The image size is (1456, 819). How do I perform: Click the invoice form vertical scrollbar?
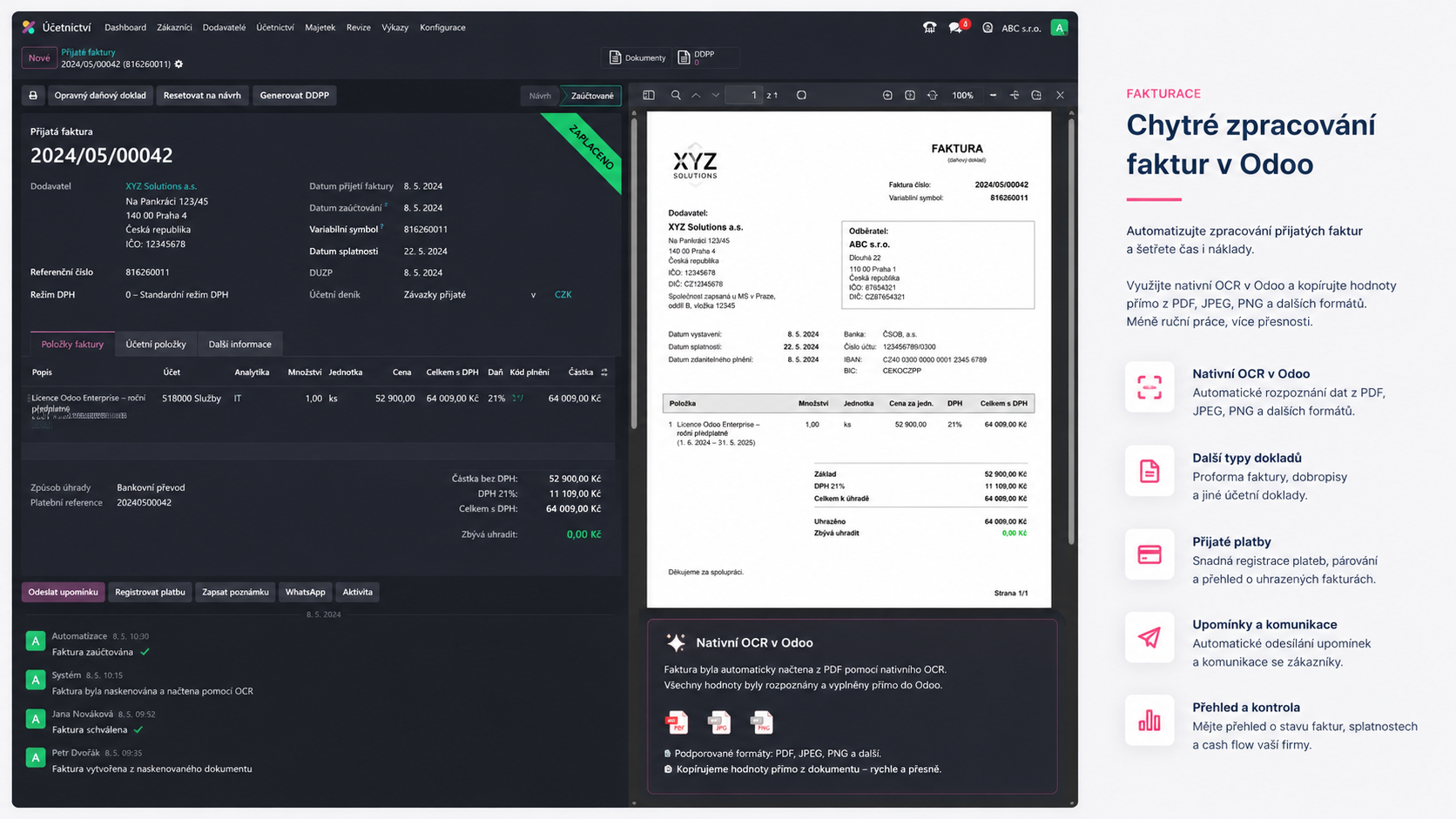pyautogui.click(x=634, y=274)
